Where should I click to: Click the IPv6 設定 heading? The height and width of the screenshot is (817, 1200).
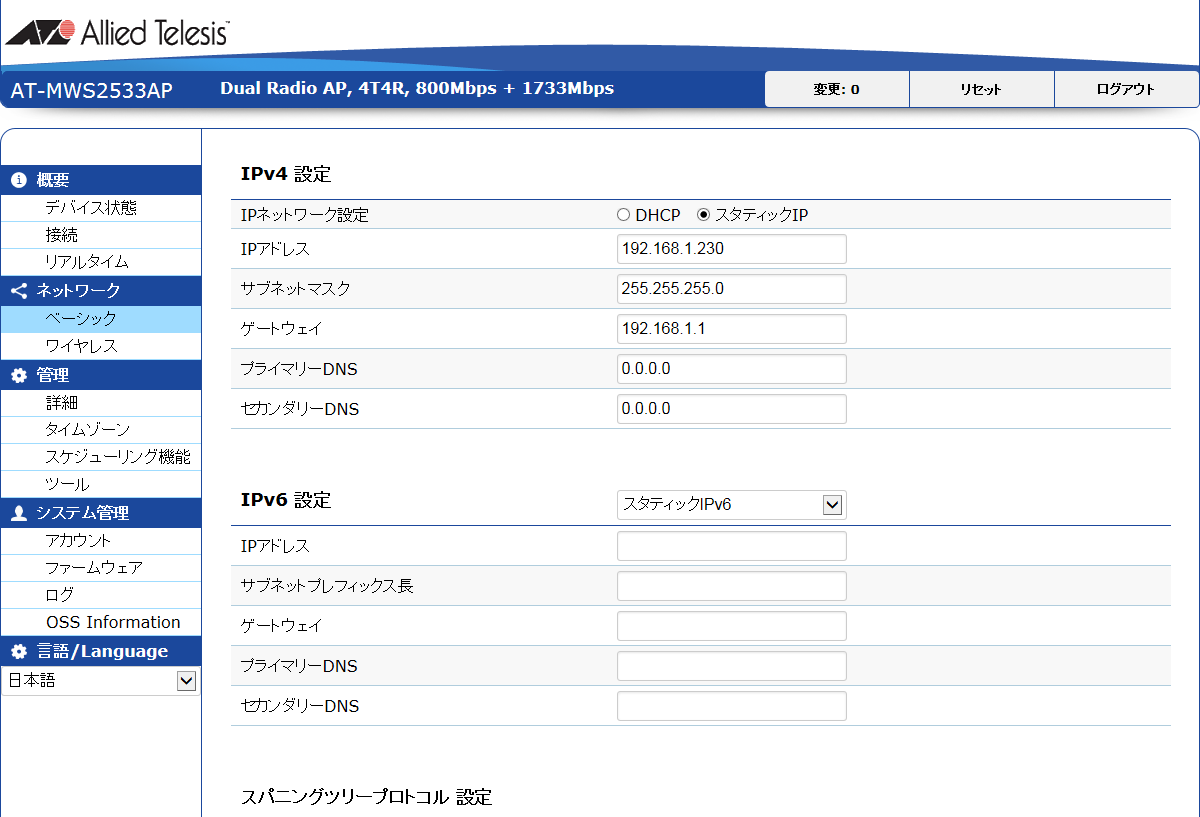tap(286, 500)
